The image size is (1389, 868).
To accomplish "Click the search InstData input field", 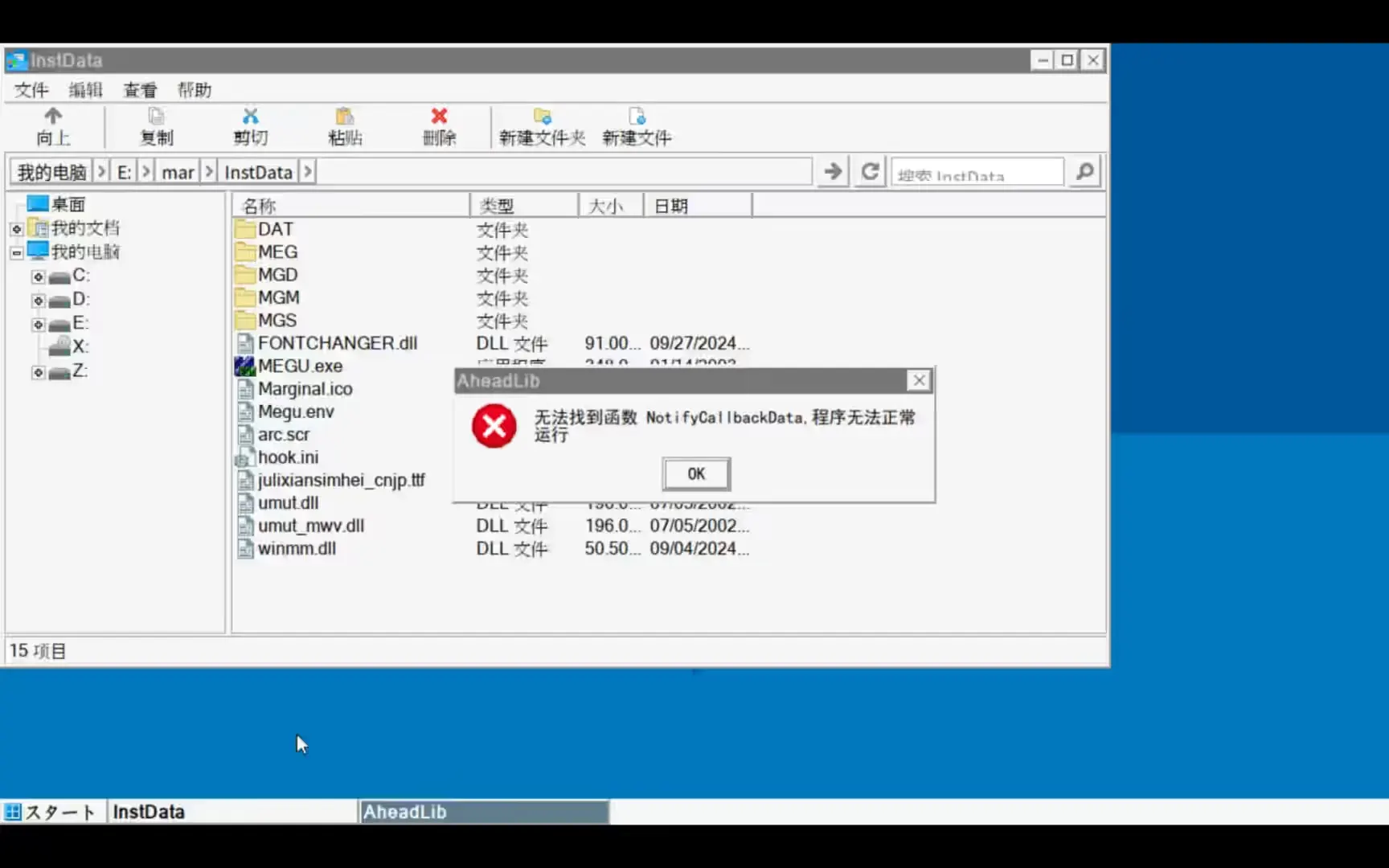I will tap(977, 172).
